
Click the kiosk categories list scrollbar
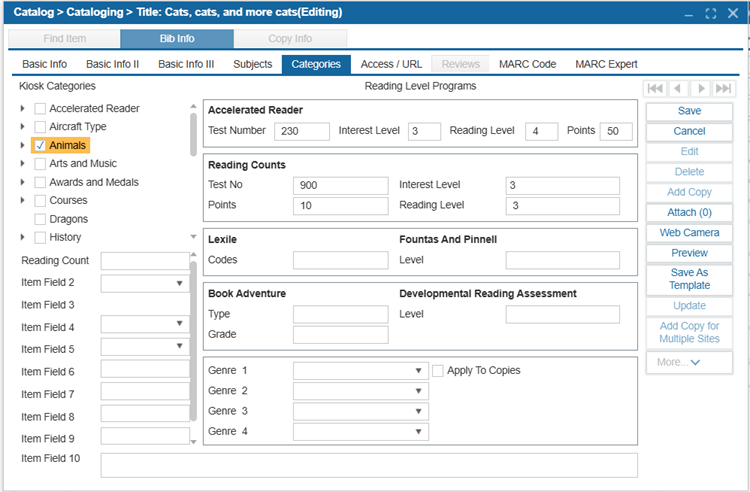pyautogui.click(x=193, y=135)
